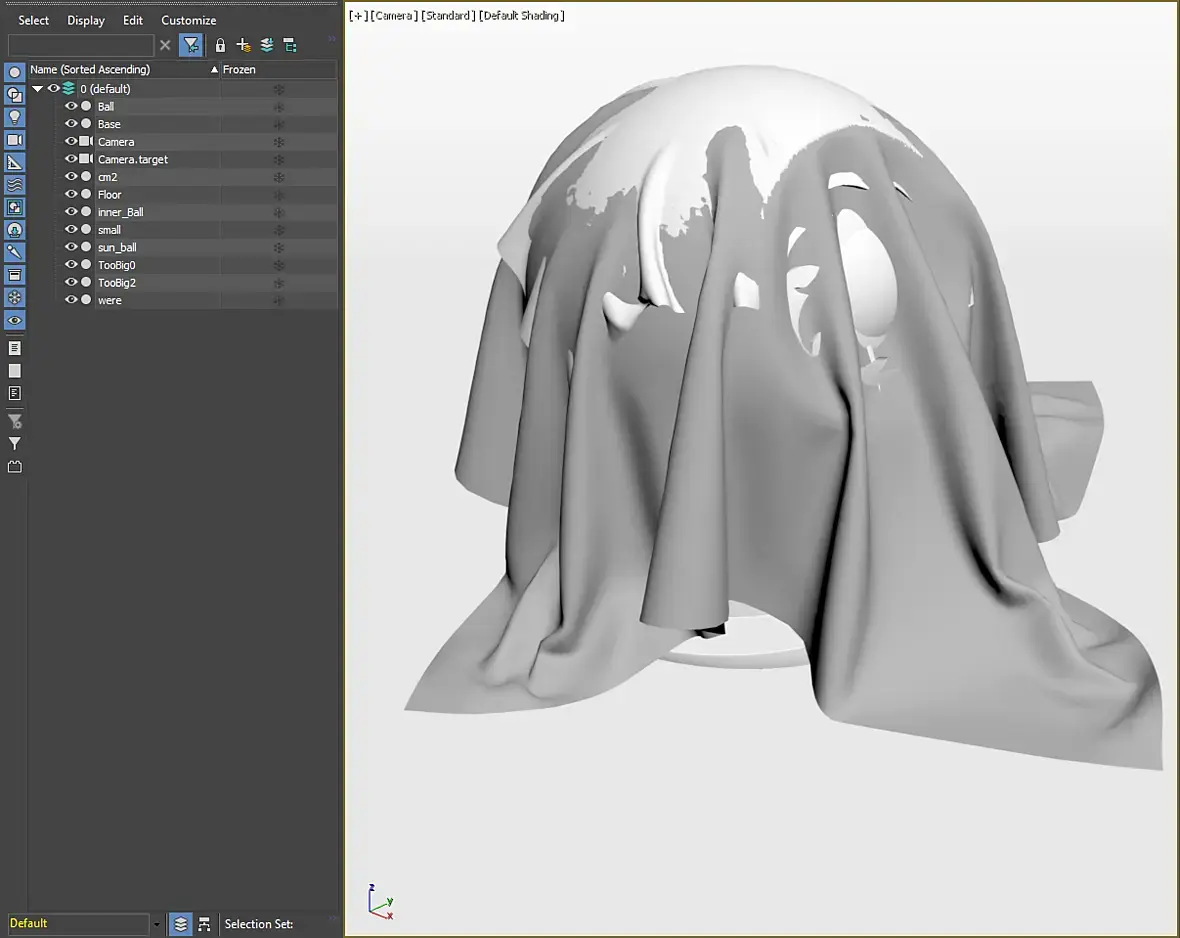This screenshot has width=1180, height=938.
Task: Toggle visibility of the Floor object
Action: point(71,194)
